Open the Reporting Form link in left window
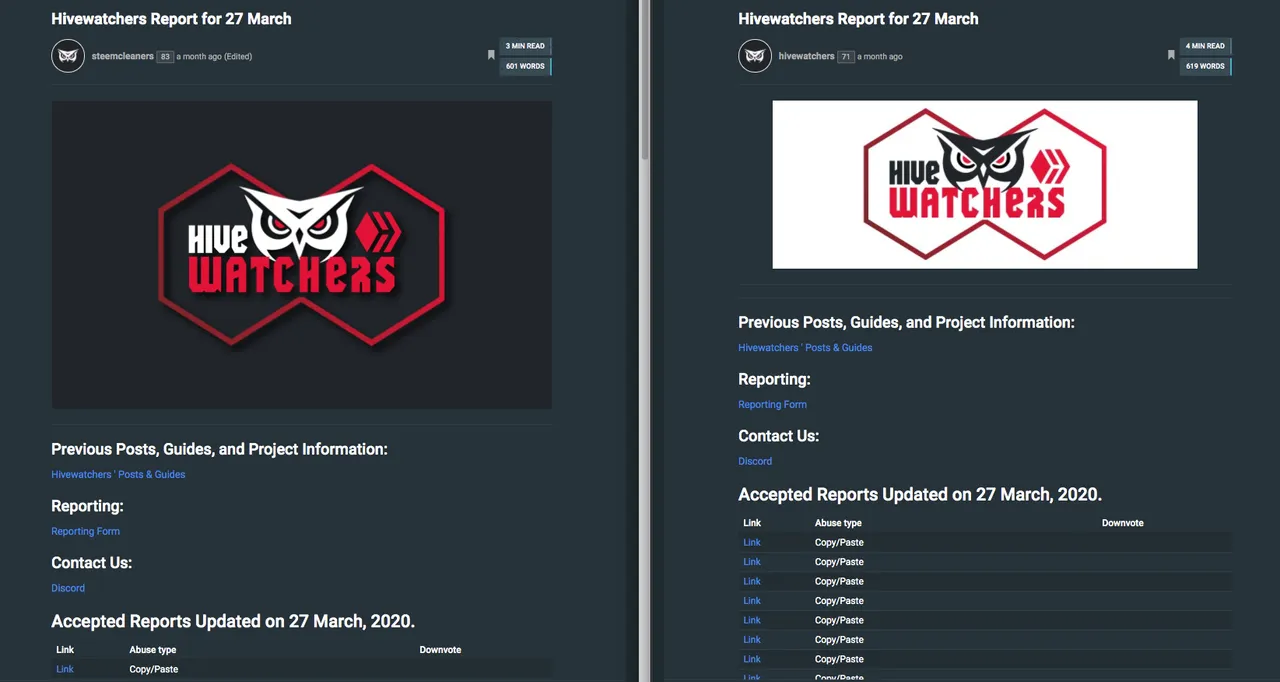Image resolution: width=1280 pixels, height=682 pixels. coord(86,532)
